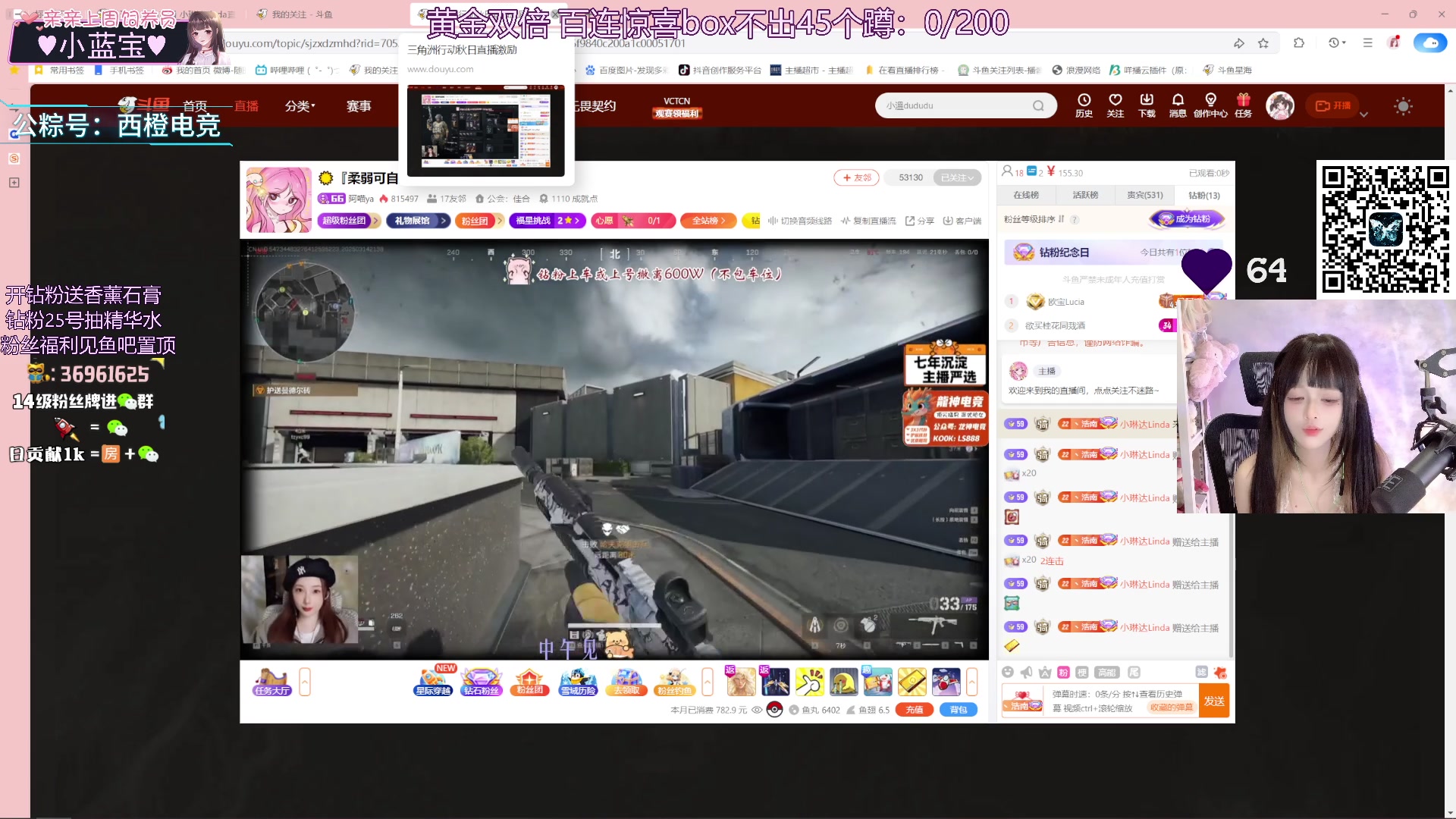Open the 星际穿越 rocket icon
The height and width of the screenshot is (819, 1456).
(x=434, y=682)
